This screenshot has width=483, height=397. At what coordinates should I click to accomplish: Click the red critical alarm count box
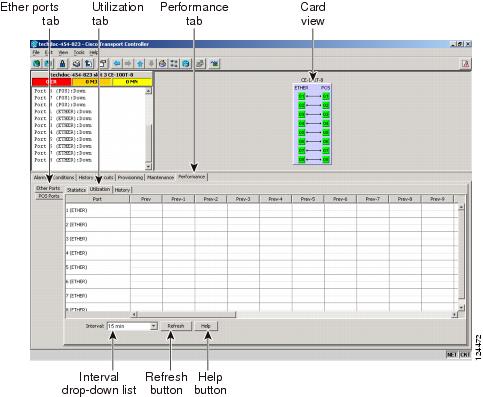tap(52, 82)
